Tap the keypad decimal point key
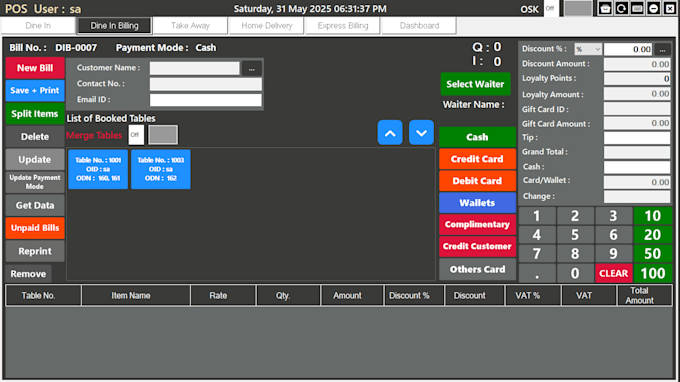 [x=537, y=273]
